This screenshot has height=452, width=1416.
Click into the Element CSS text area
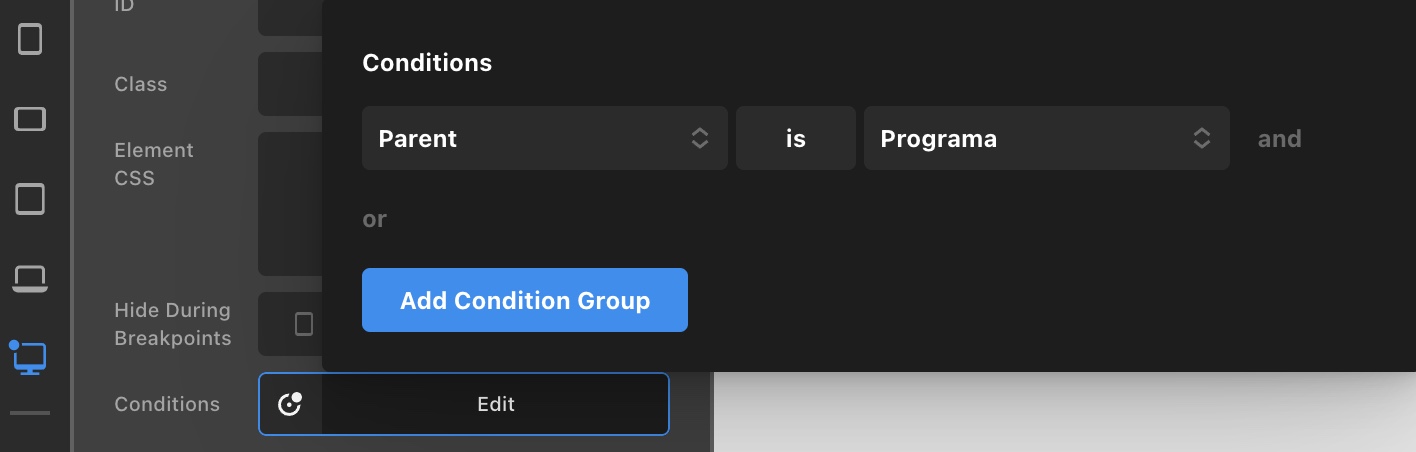click(x=290, y=204)
